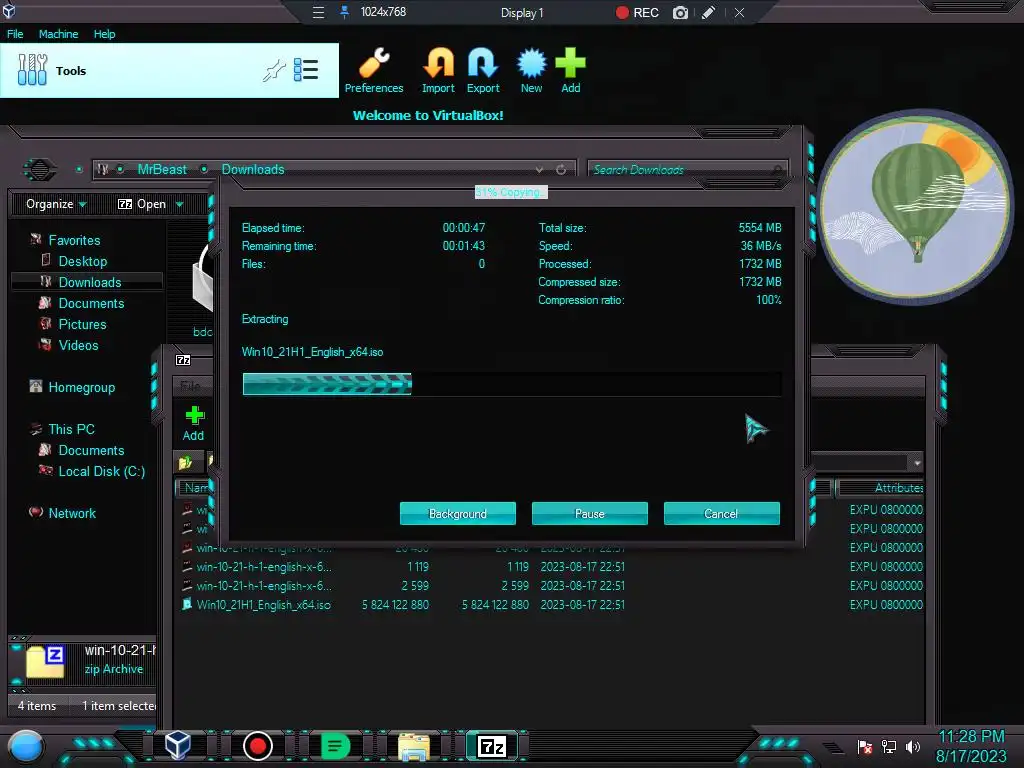Click the green Add machine icon in VirtualBox
The width and height of the screenshot is (1024, 768).
(x=570, y=71)
